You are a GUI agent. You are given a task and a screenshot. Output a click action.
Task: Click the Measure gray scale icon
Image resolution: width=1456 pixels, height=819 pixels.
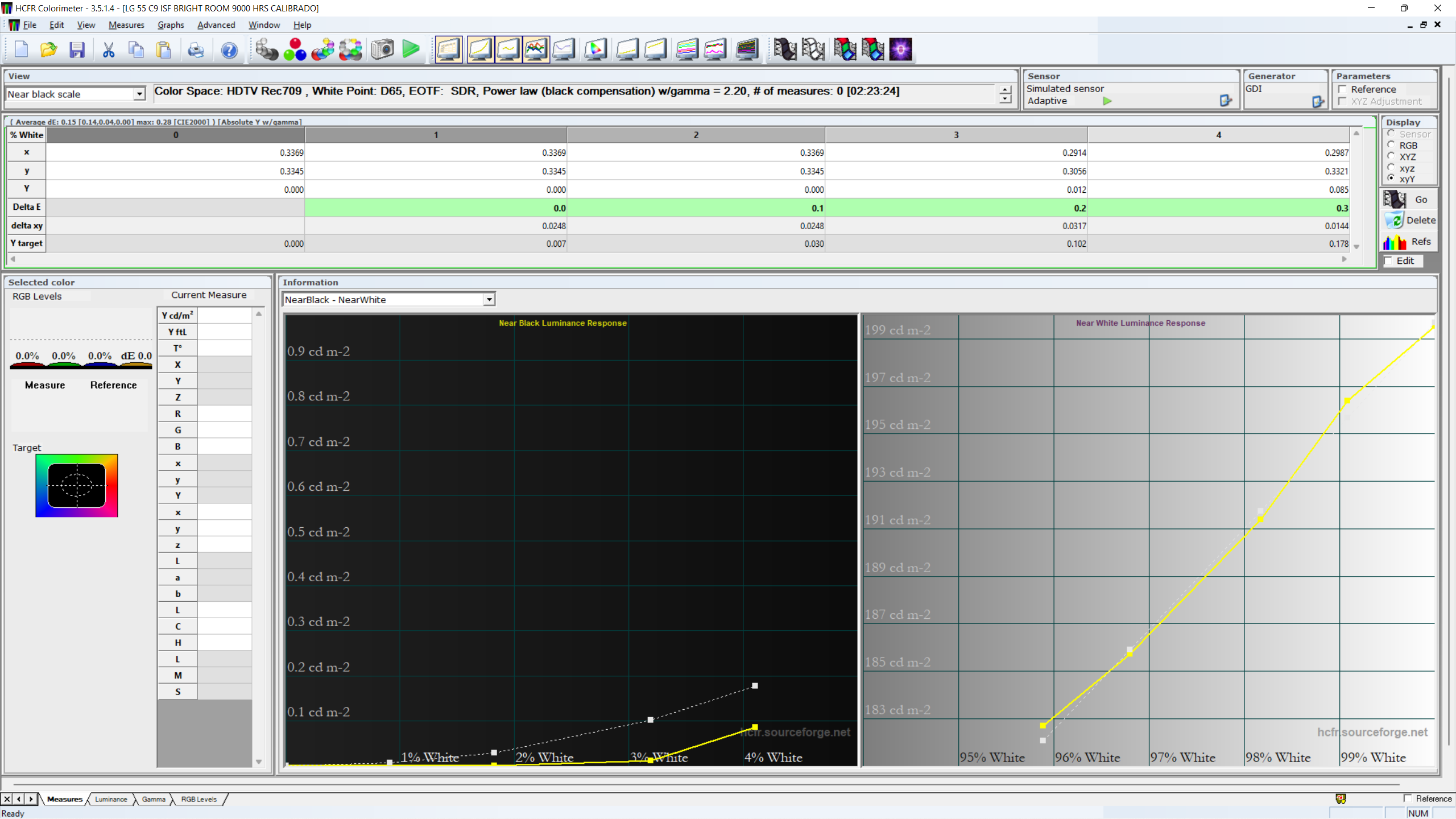coord(266,50)
